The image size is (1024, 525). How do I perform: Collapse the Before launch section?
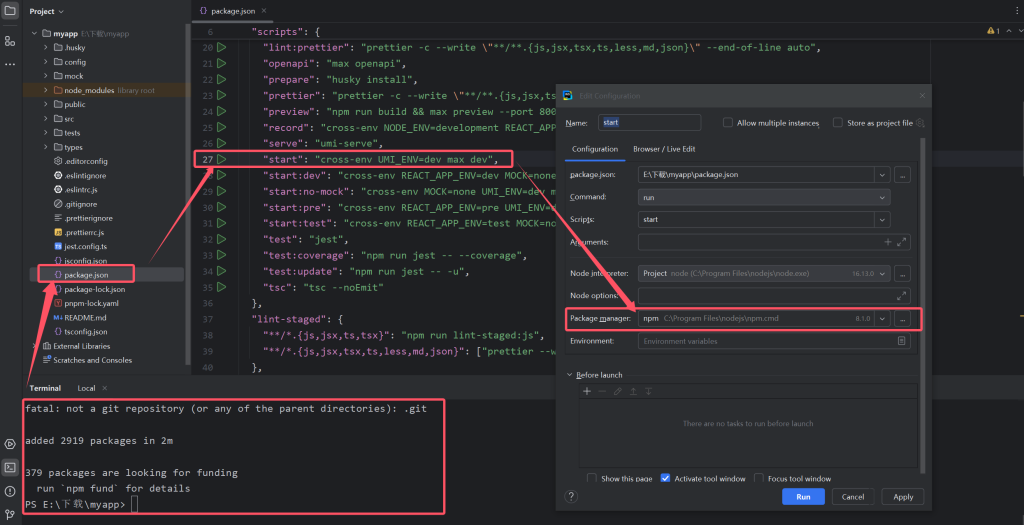(569, 375)
